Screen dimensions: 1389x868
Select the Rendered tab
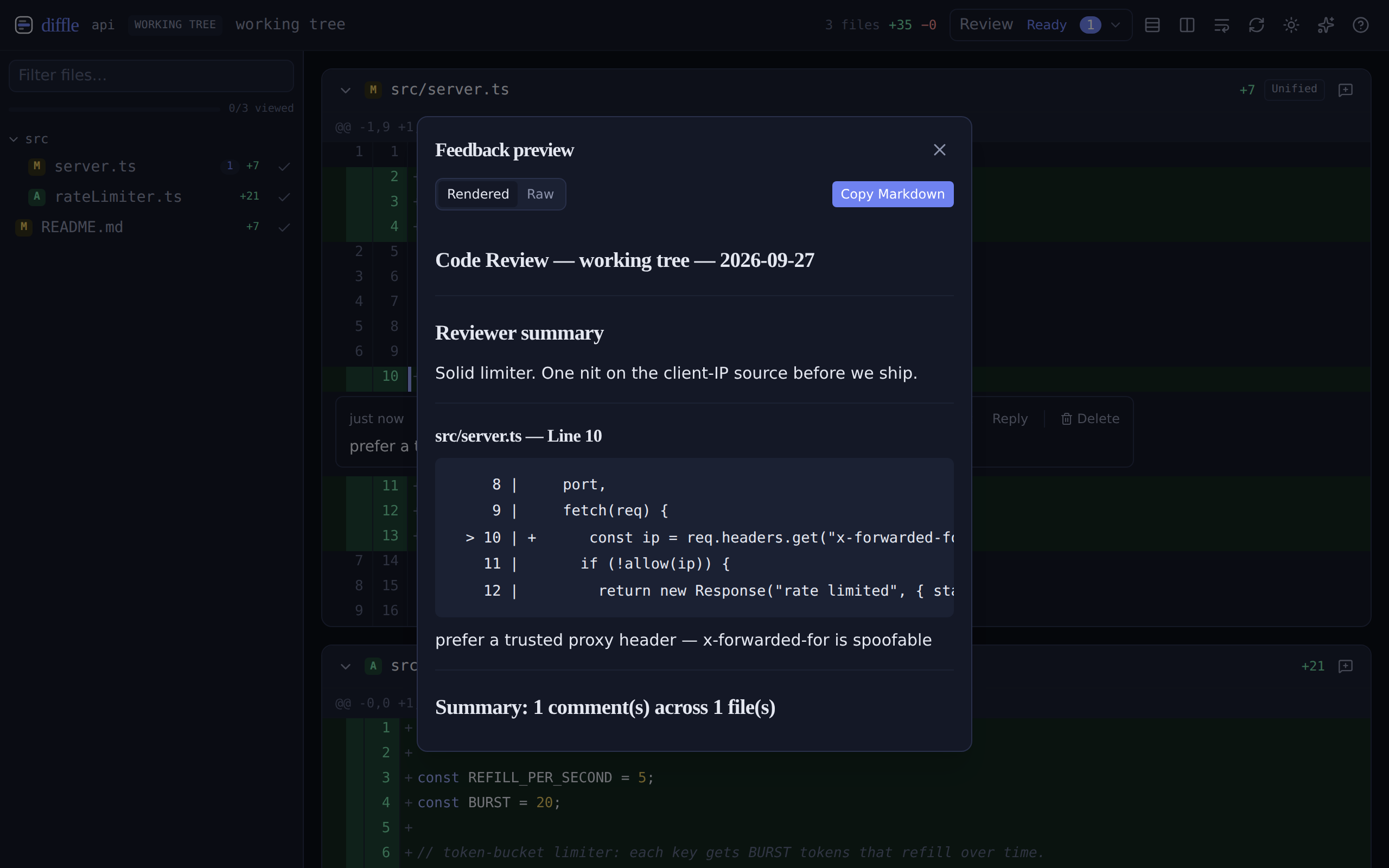(477, 194)
